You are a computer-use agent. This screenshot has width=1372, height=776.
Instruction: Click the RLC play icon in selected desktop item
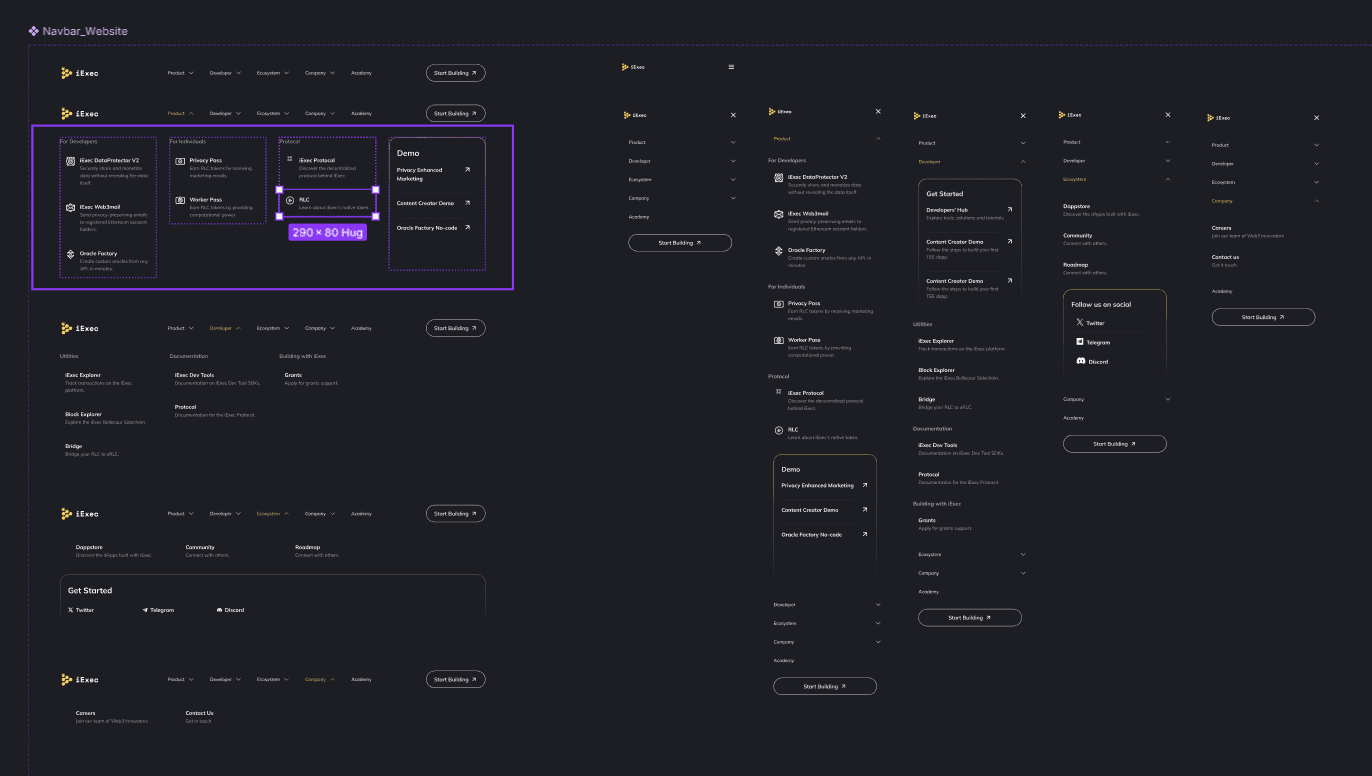tap(290, 200)
